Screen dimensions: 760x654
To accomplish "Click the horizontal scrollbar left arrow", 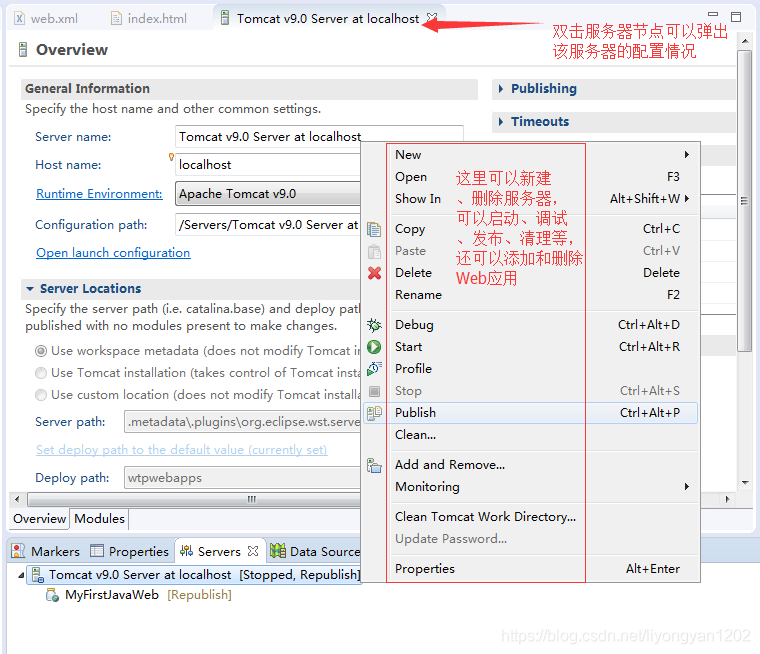I will [17, 499].
